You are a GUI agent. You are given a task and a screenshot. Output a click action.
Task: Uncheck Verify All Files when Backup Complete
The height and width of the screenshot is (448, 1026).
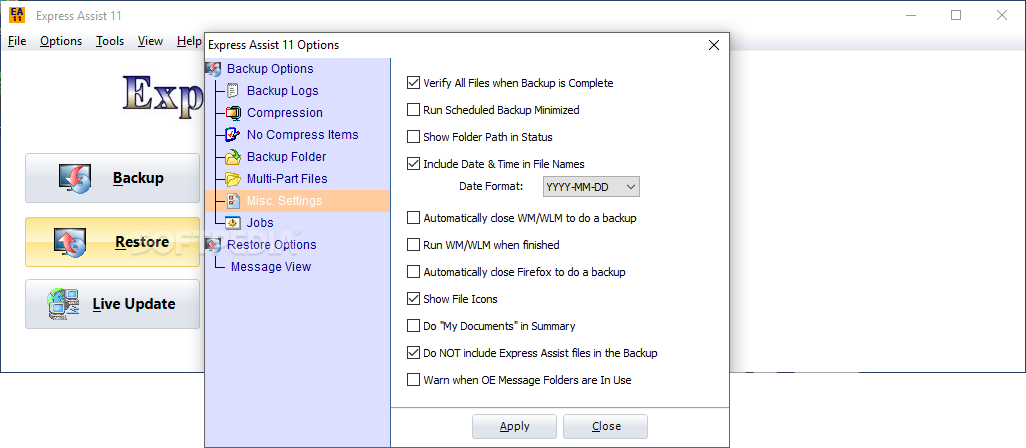pos(413,83)
